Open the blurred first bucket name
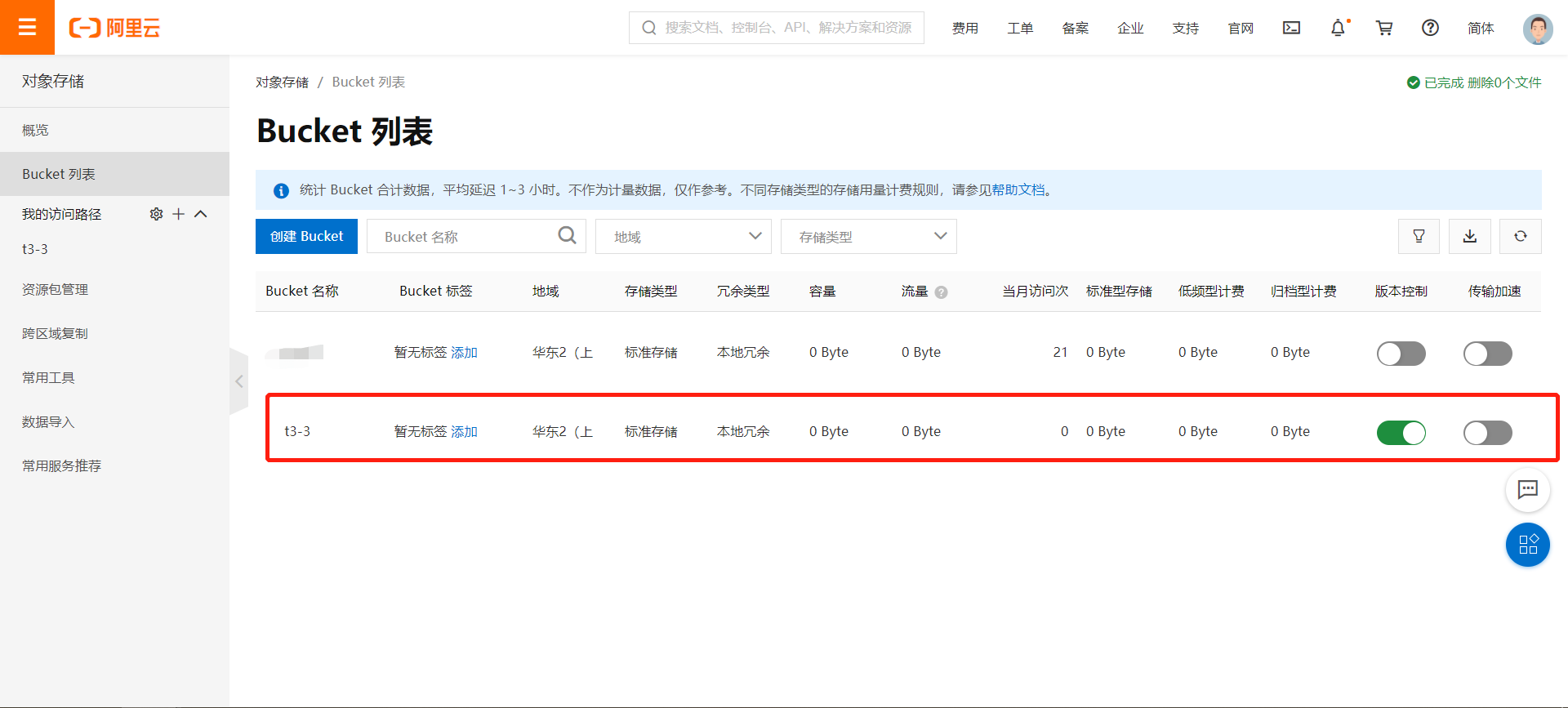The width and height of the screenshot is (1568, 708). coord(295,352)
